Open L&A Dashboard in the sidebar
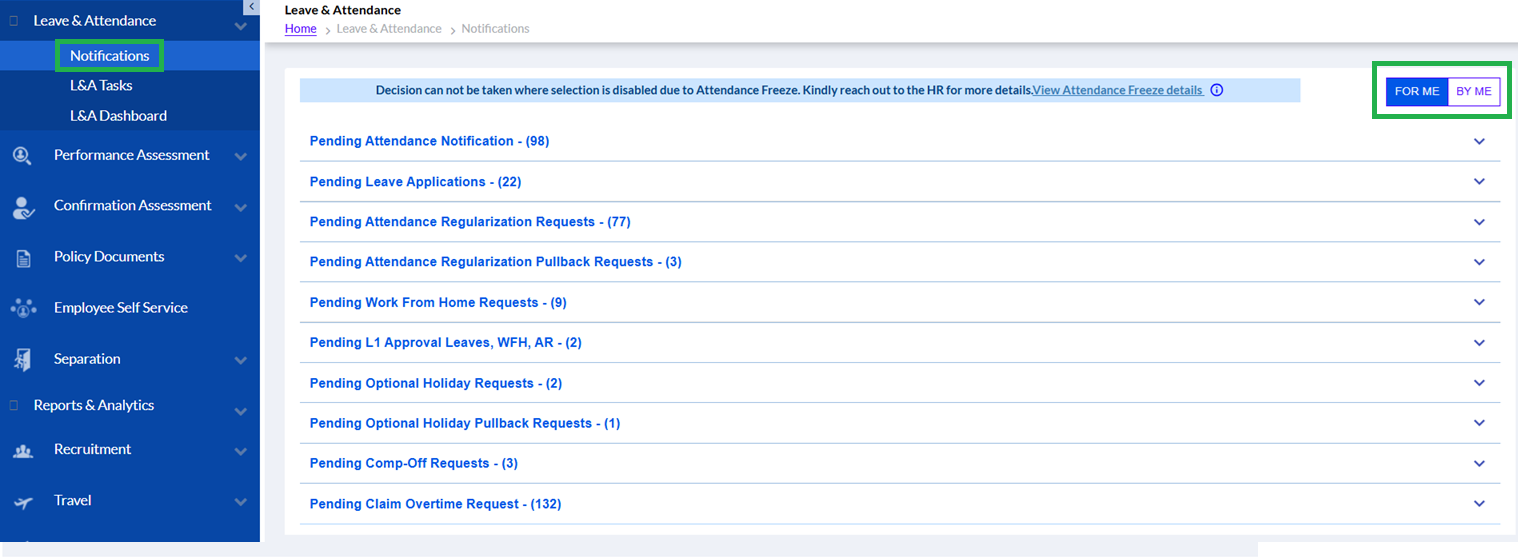This screenshot has width=1518, height=559. [118, 116]
